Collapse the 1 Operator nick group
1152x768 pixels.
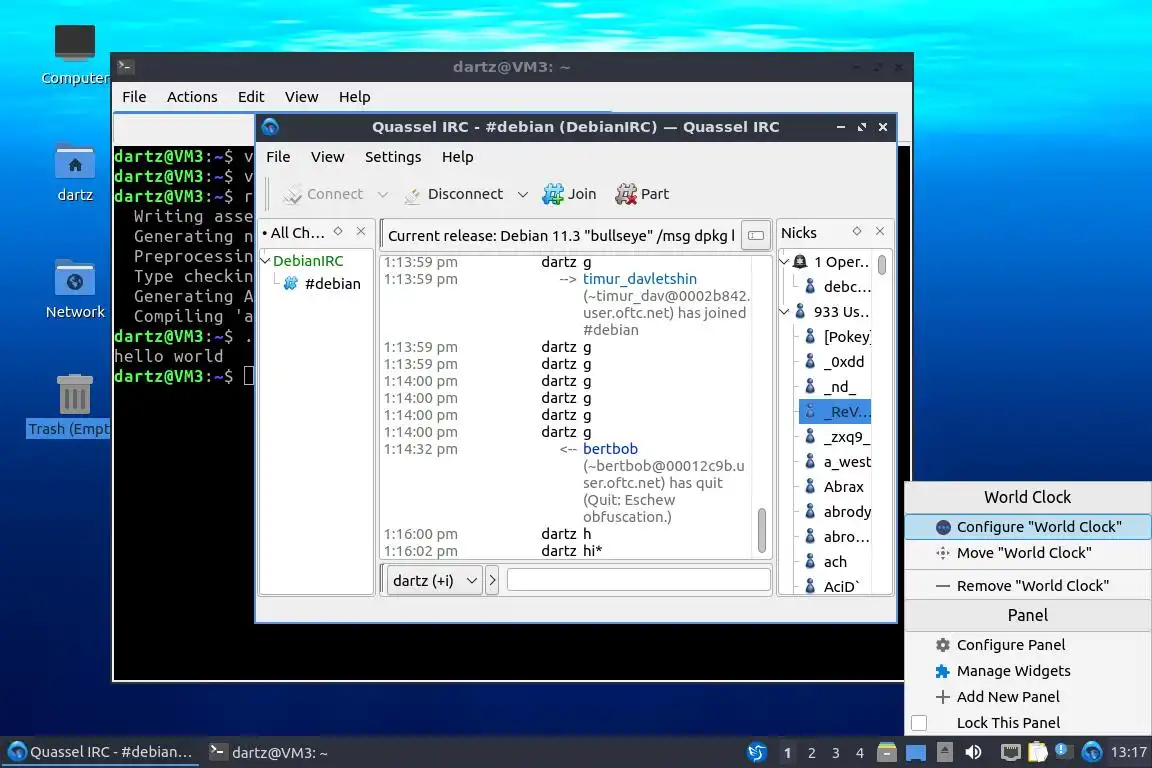pos(784,262)
